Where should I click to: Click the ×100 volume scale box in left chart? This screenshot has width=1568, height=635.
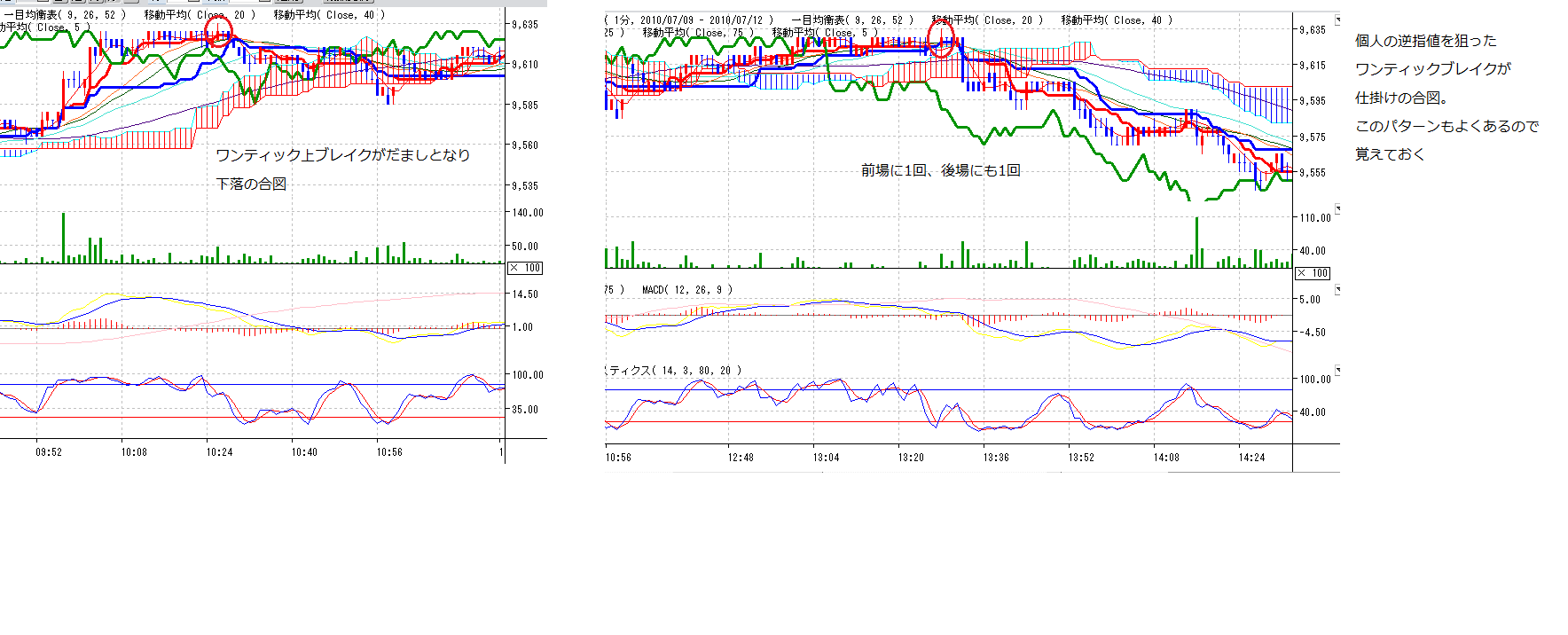pos(525,268)
